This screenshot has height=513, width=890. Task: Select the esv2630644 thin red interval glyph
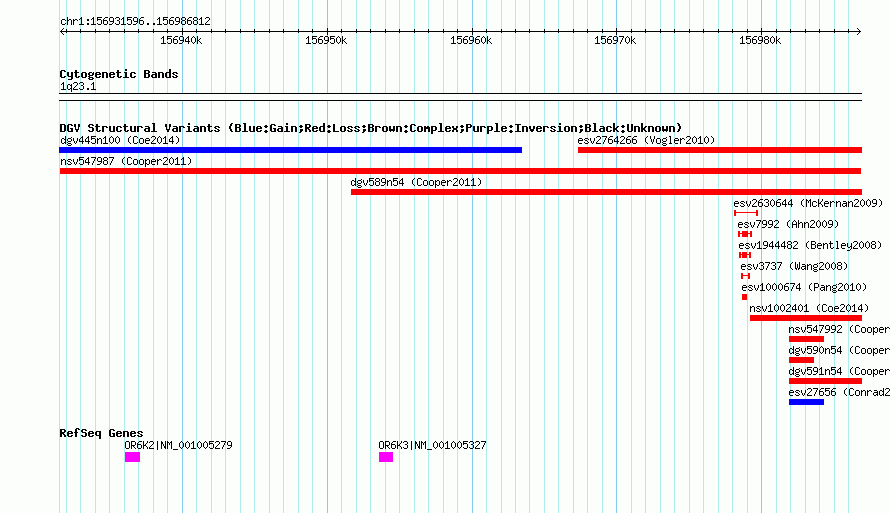[x=746, y=213]
